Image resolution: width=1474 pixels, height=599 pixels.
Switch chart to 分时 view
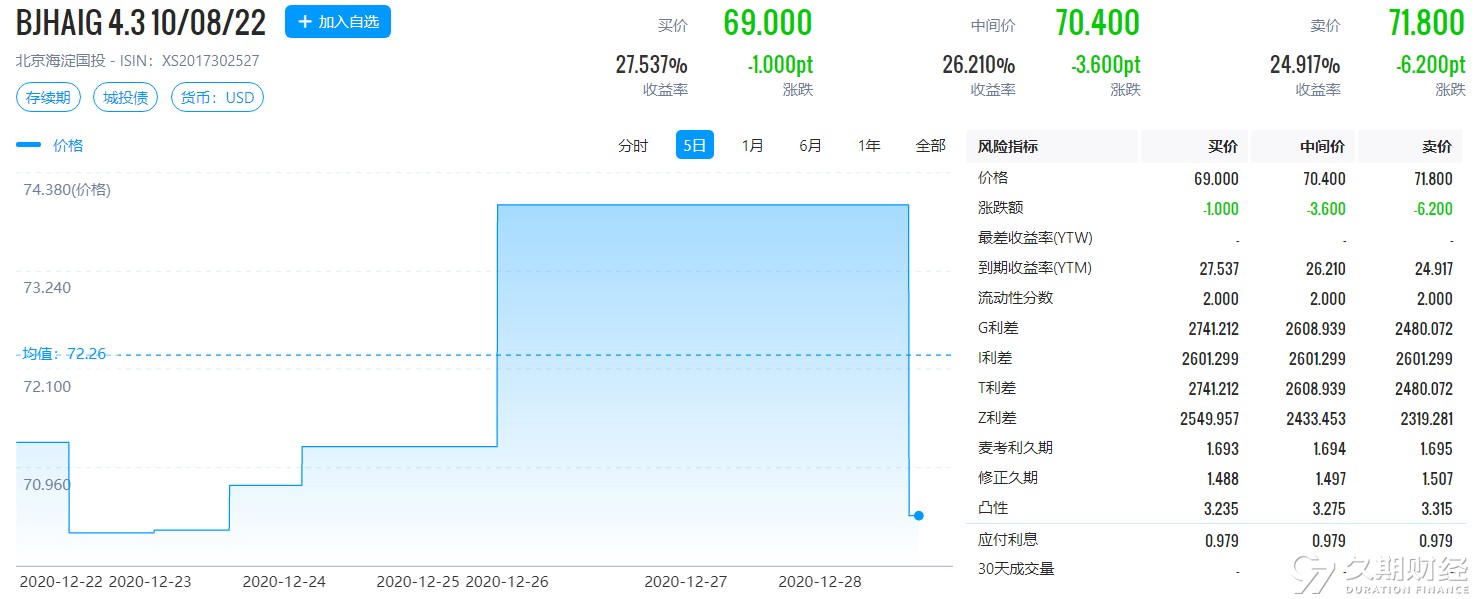tap(633, 146)
